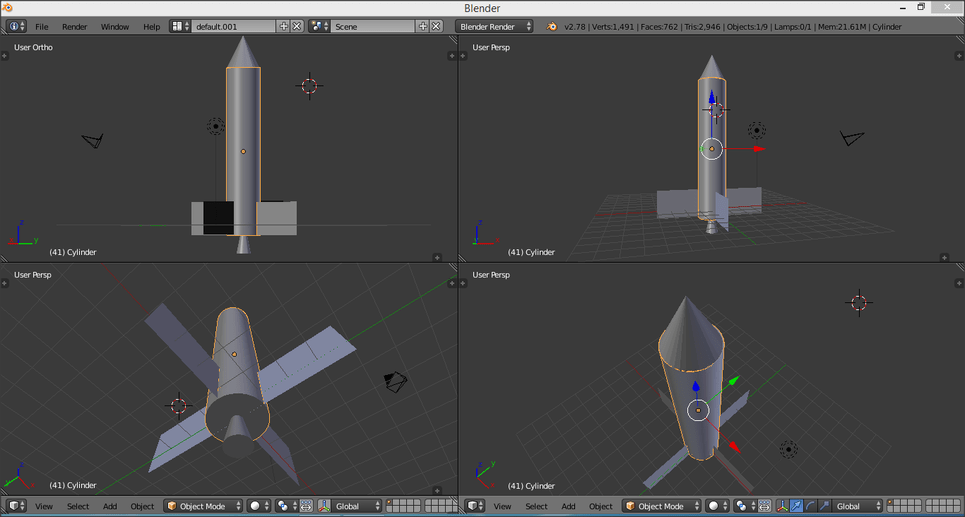
Task: Open the Add menu in bottom-right viewport
Action: click(x=568, y=506)
